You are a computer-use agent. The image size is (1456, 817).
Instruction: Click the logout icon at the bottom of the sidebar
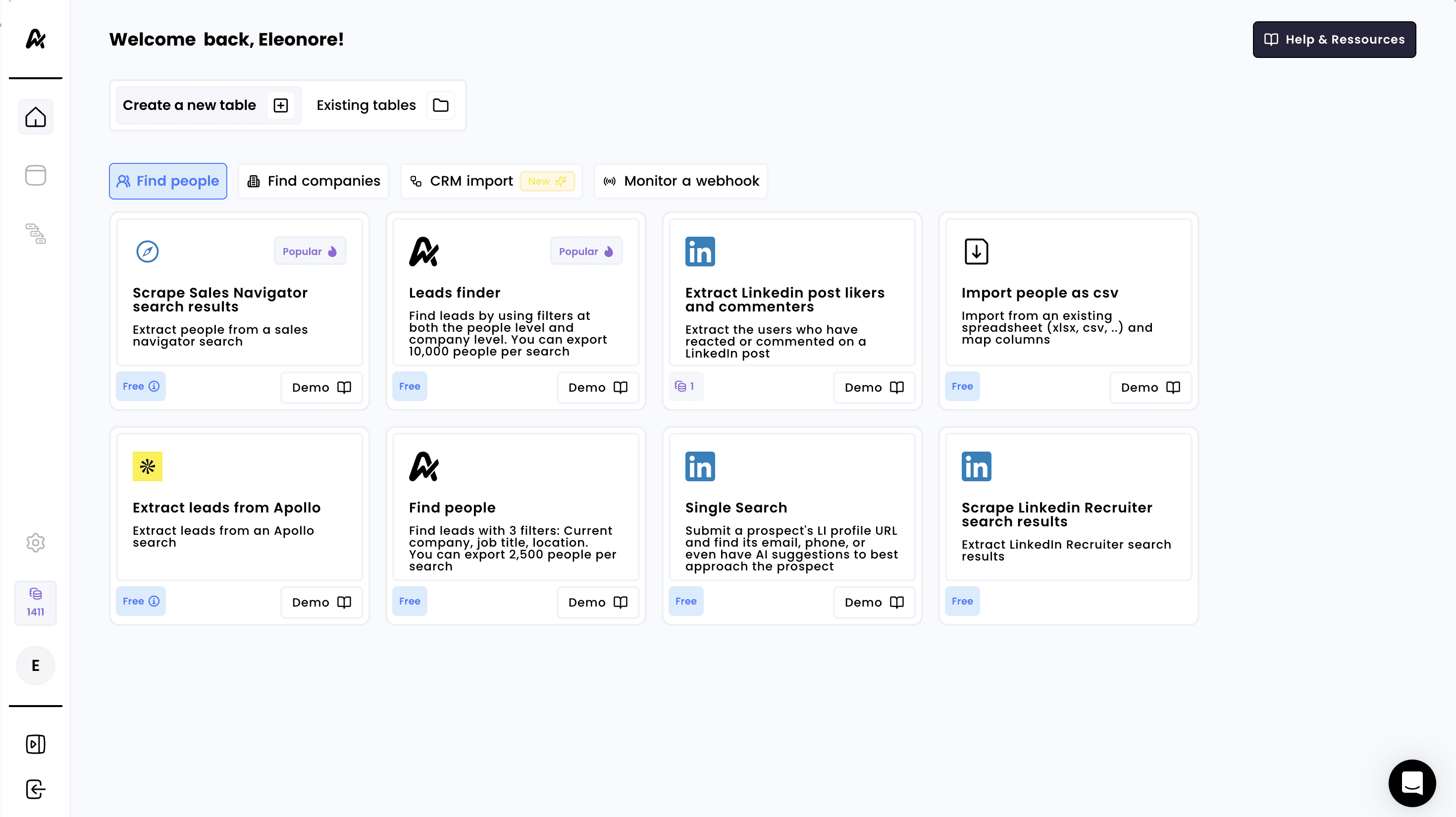(x=35, y=789)
